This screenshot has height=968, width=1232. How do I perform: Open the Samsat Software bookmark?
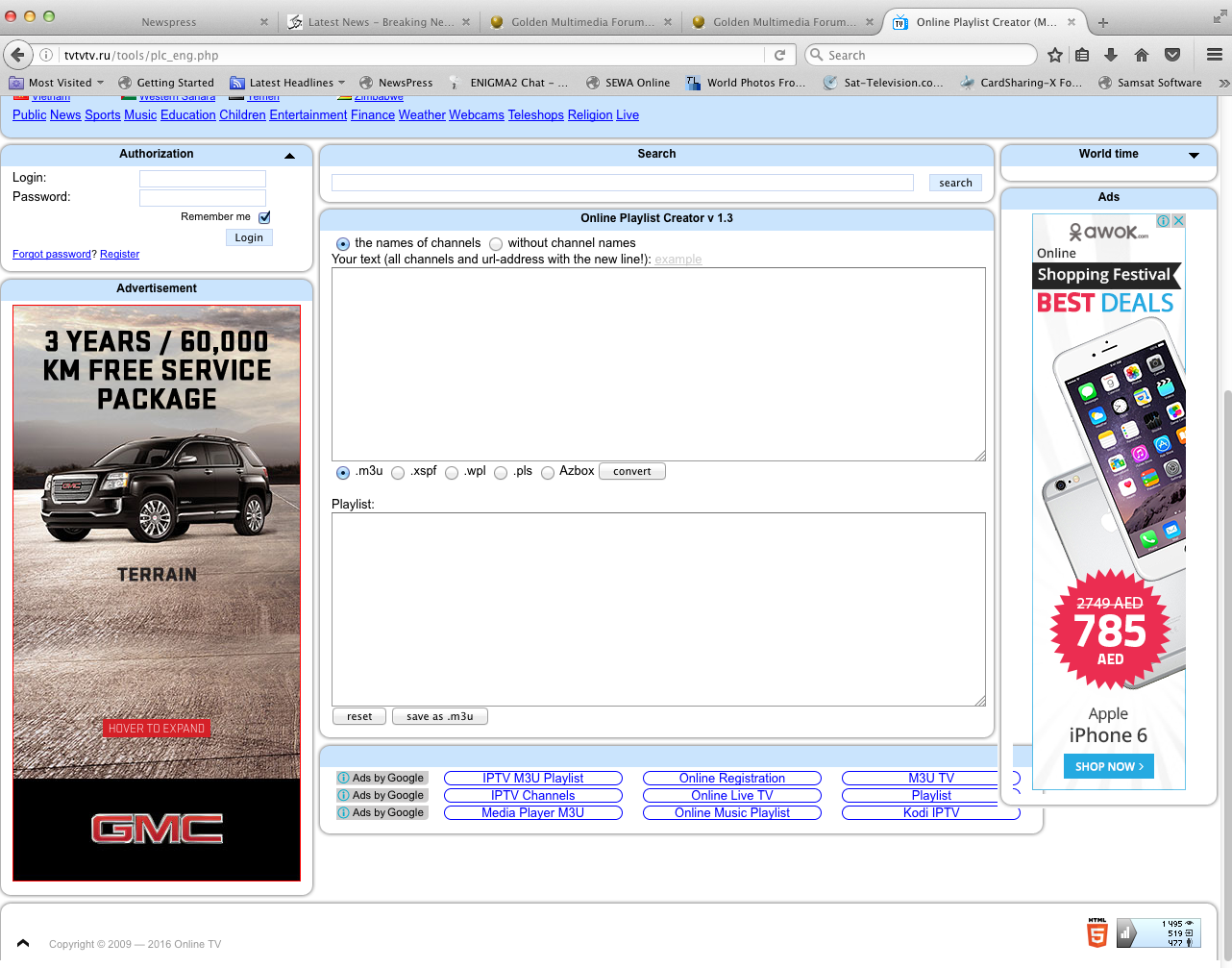point(1150,83)
